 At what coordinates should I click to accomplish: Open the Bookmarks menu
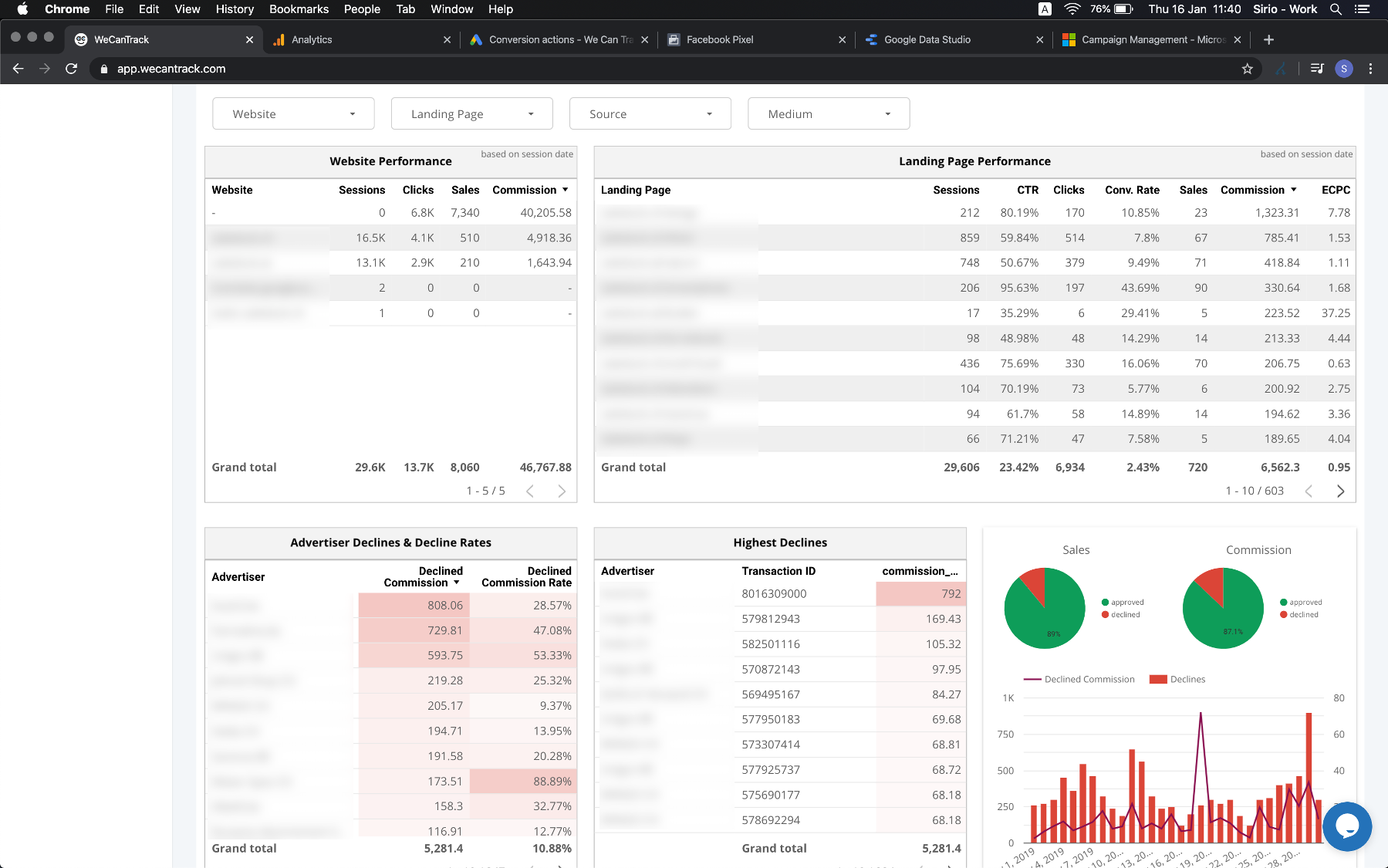(299, 9)
